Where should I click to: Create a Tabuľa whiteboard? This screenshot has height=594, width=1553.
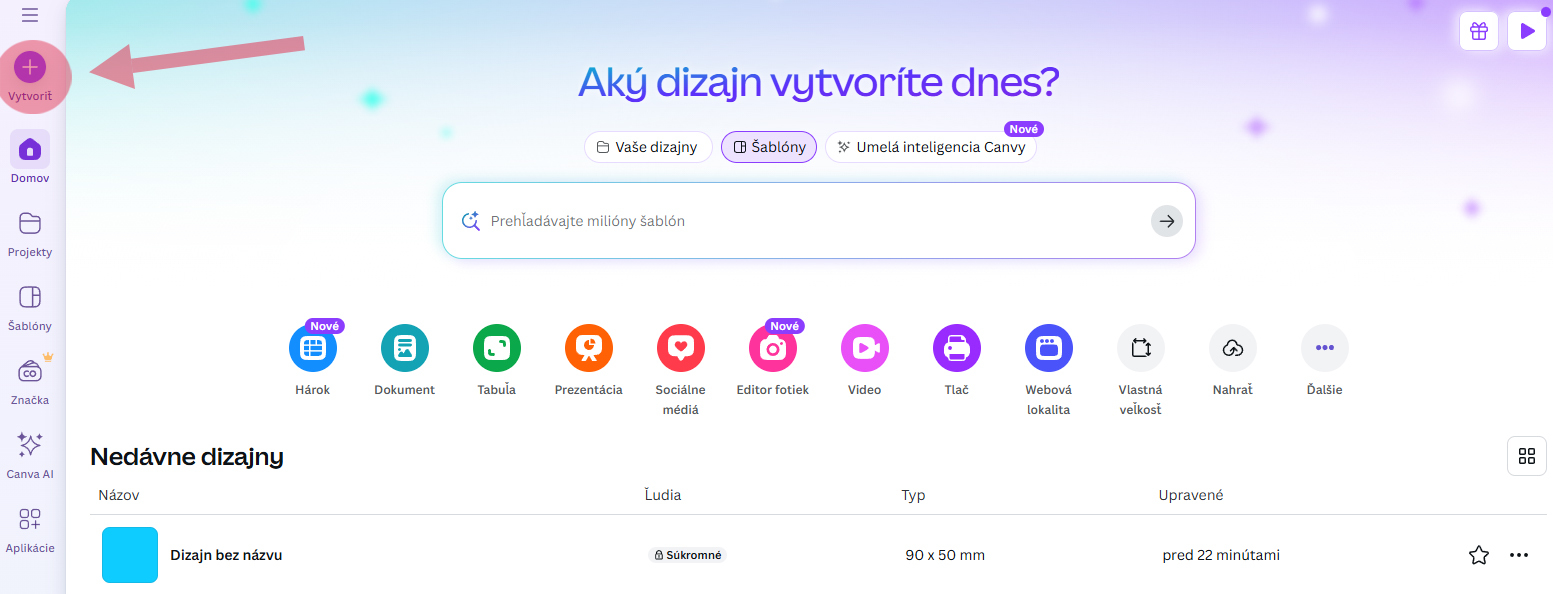pos(497,348)
